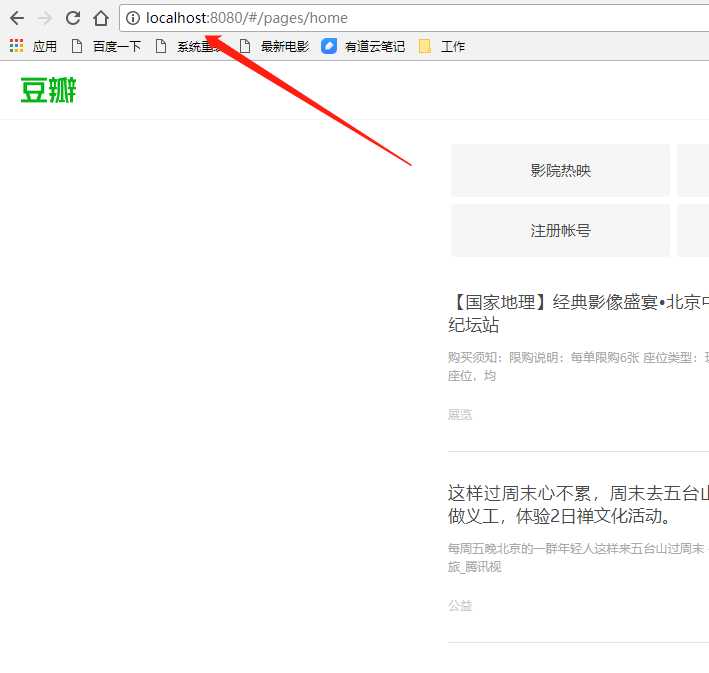Viewport: 709px width, 673px height.
Task: Click the 注册帐号 button
Action: click(560, 231)
